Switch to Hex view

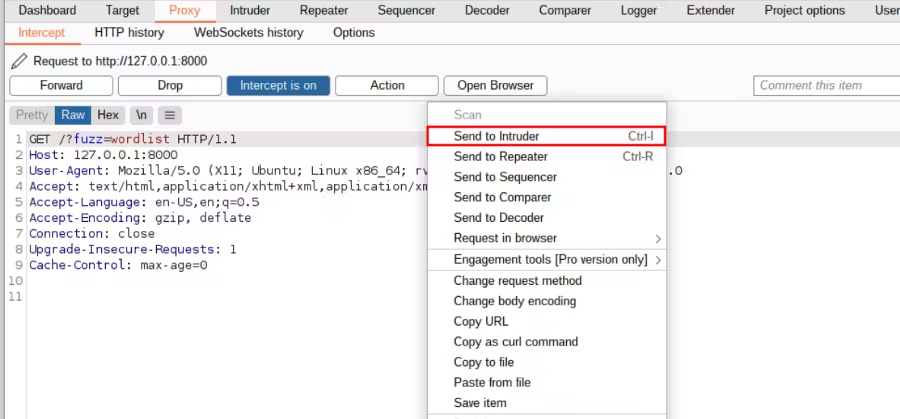point(108,115)
